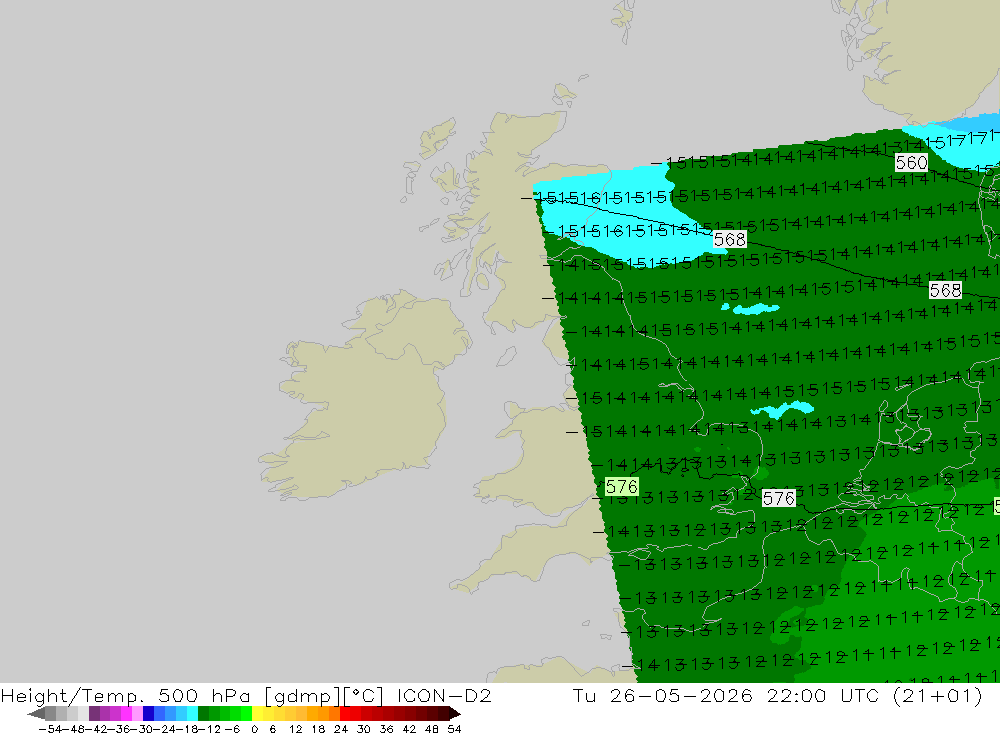Screen dimensions: 1000x733
Task: Click the '(21+01)' forecast run text
Action: [938, 696]
